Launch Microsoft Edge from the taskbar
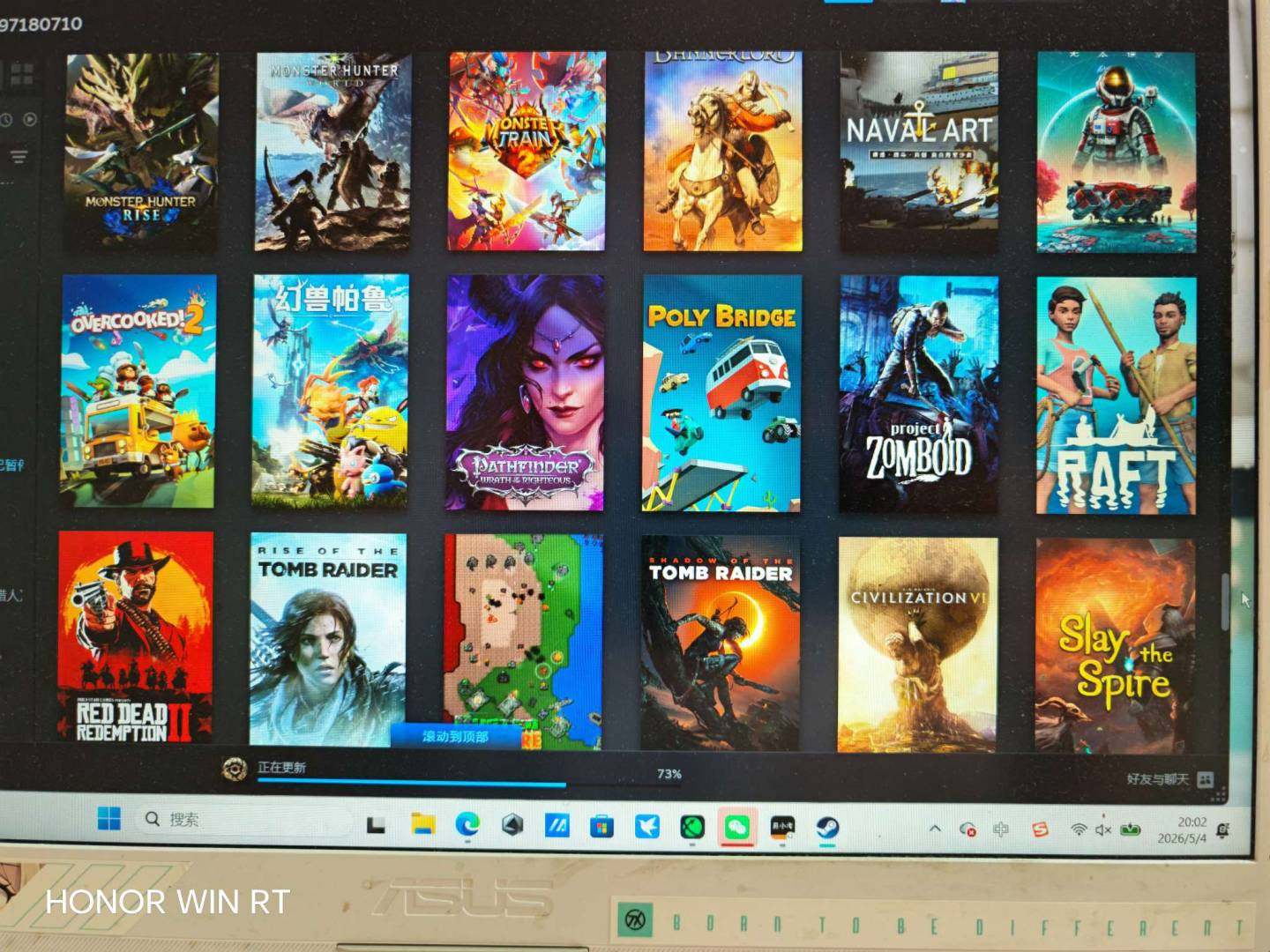 coord(467,825)
